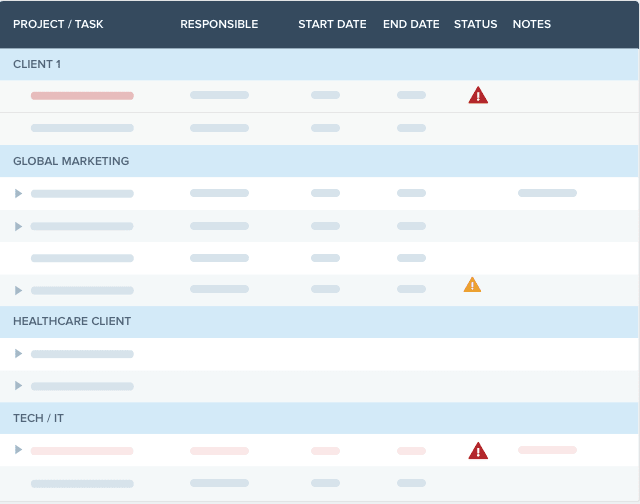
Task: Click the Status column header
Action: click(x=475, y=24)
